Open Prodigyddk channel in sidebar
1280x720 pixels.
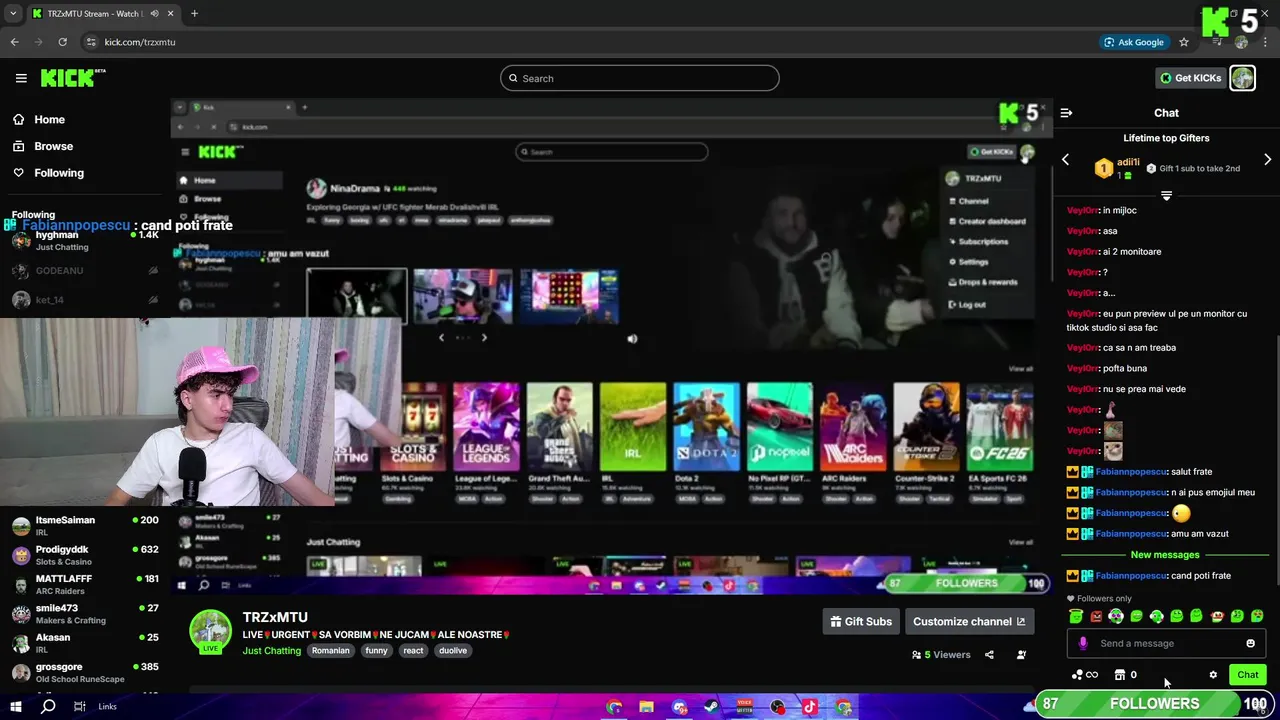tap(86, 555)
